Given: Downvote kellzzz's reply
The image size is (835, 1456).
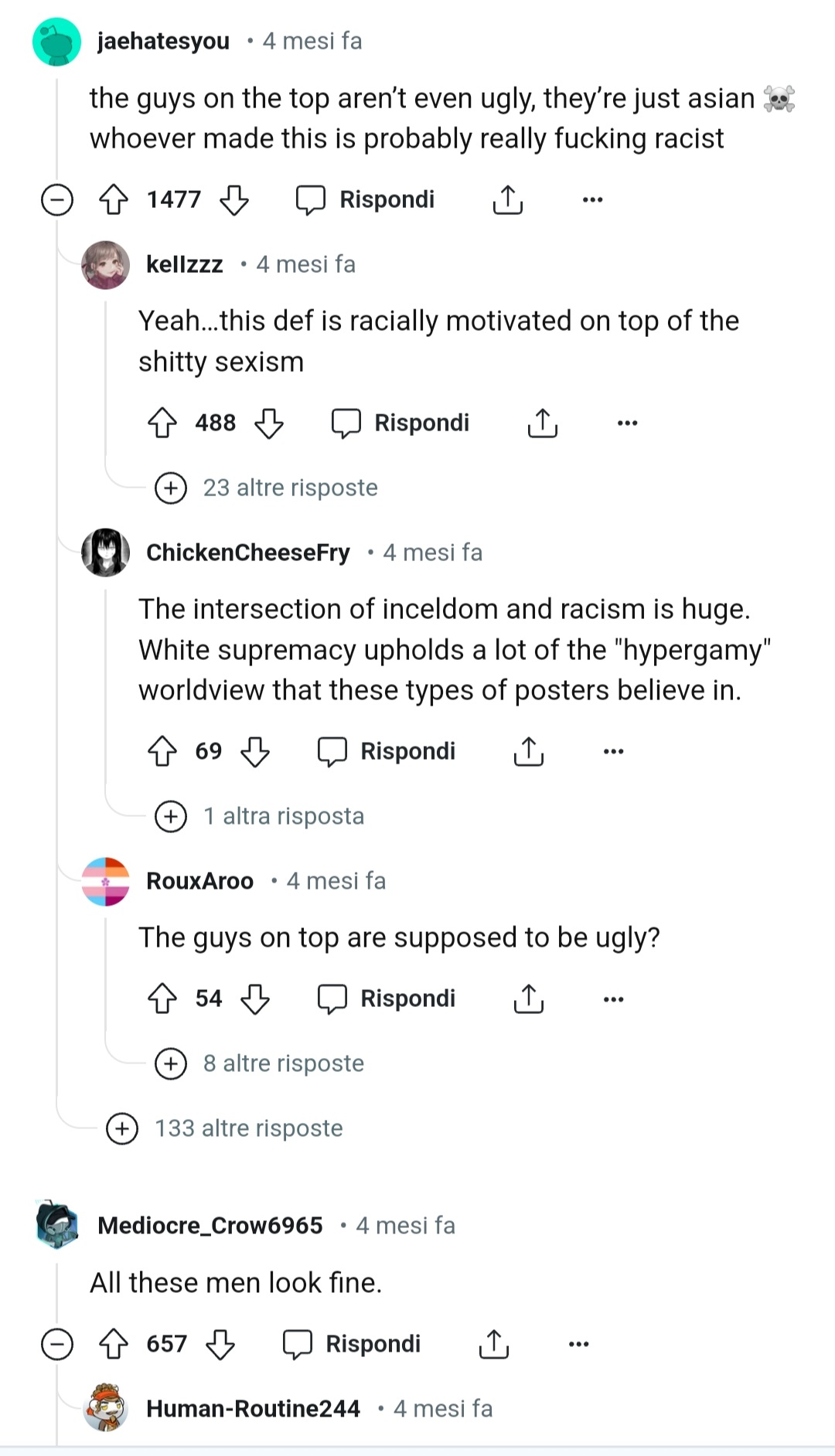Looking at the screenshot, I should pos(271,423).
